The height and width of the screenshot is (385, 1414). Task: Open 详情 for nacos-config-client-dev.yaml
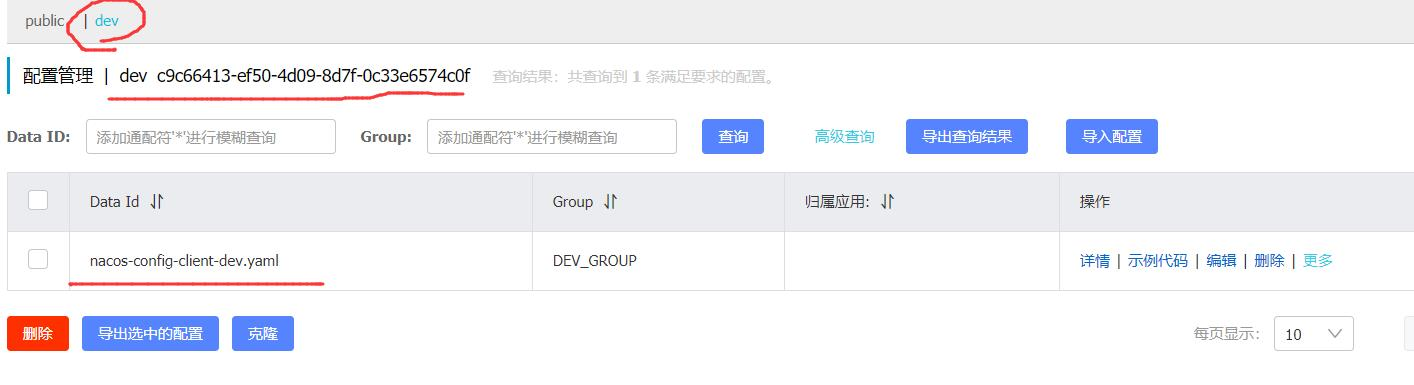tap(1094, 261)
